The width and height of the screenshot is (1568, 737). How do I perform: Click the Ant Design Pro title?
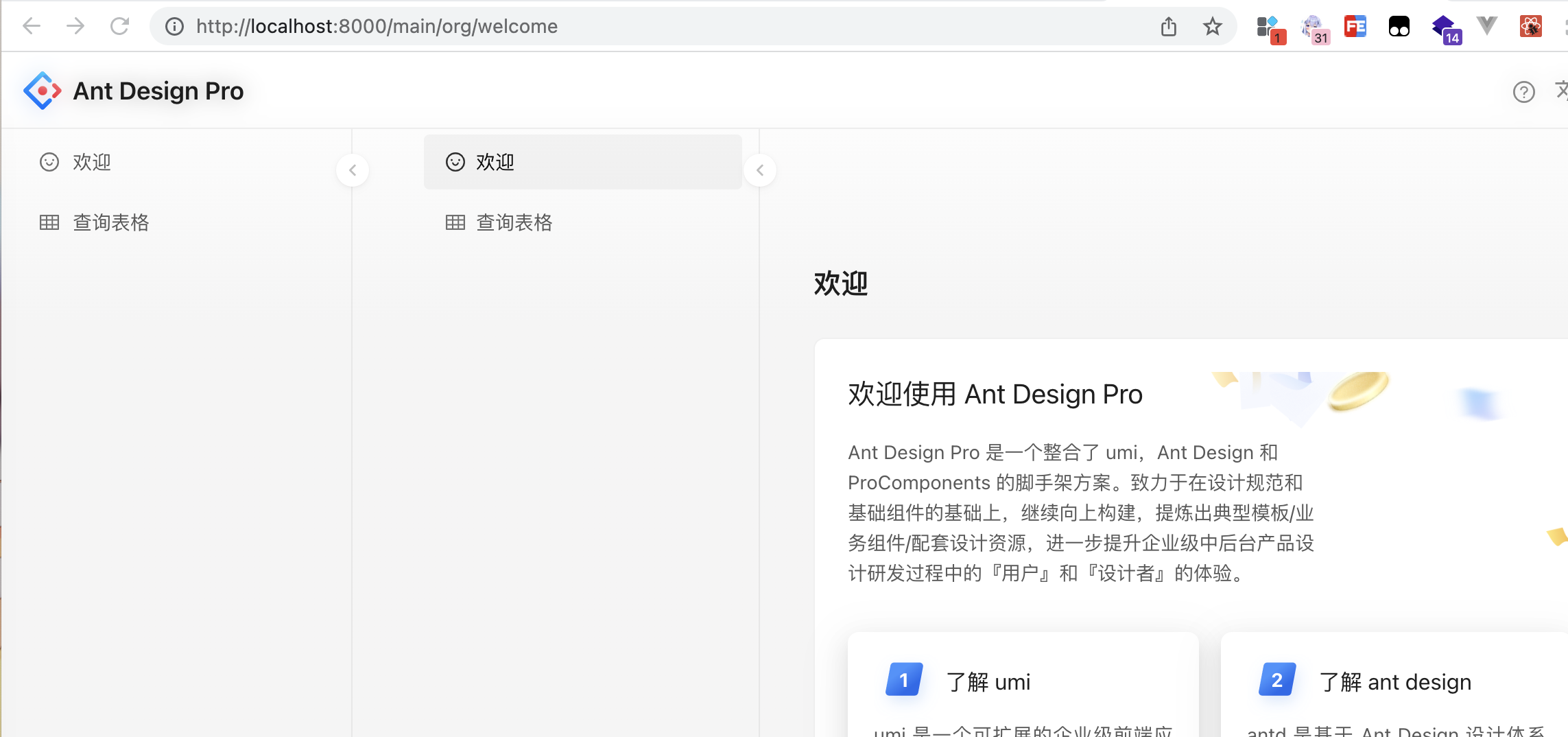(x=158, y=91)
